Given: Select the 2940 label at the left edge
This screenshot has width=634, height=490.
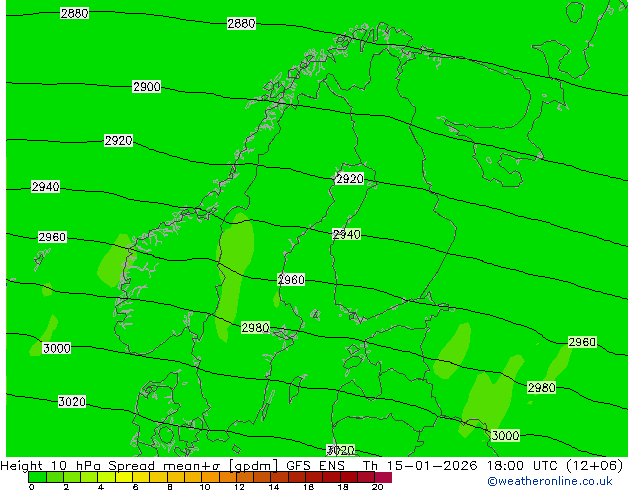Looking at the screenshot, I should click(x=46, y=186).
